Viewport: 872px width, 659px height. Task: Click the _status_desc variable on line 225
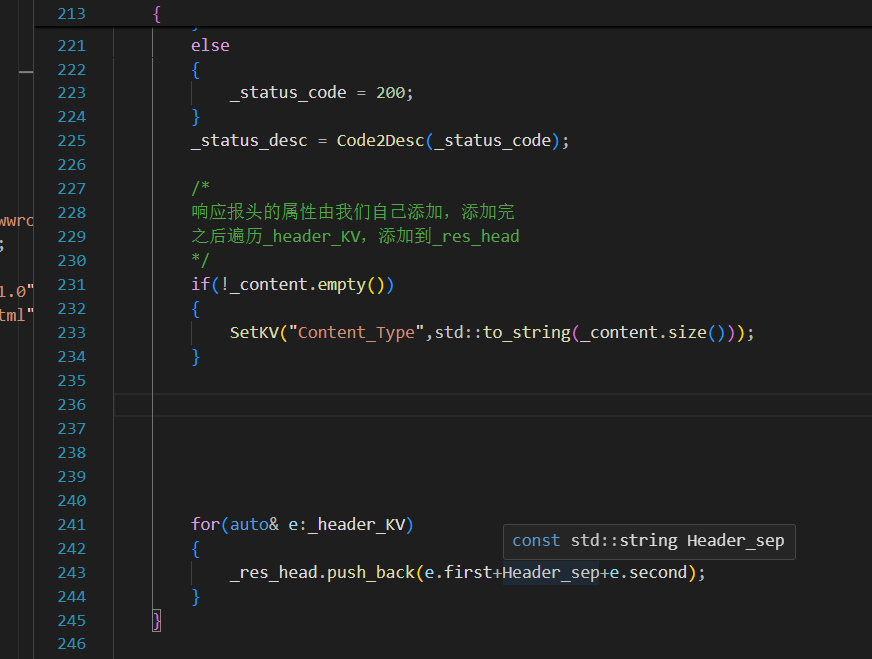250,141
